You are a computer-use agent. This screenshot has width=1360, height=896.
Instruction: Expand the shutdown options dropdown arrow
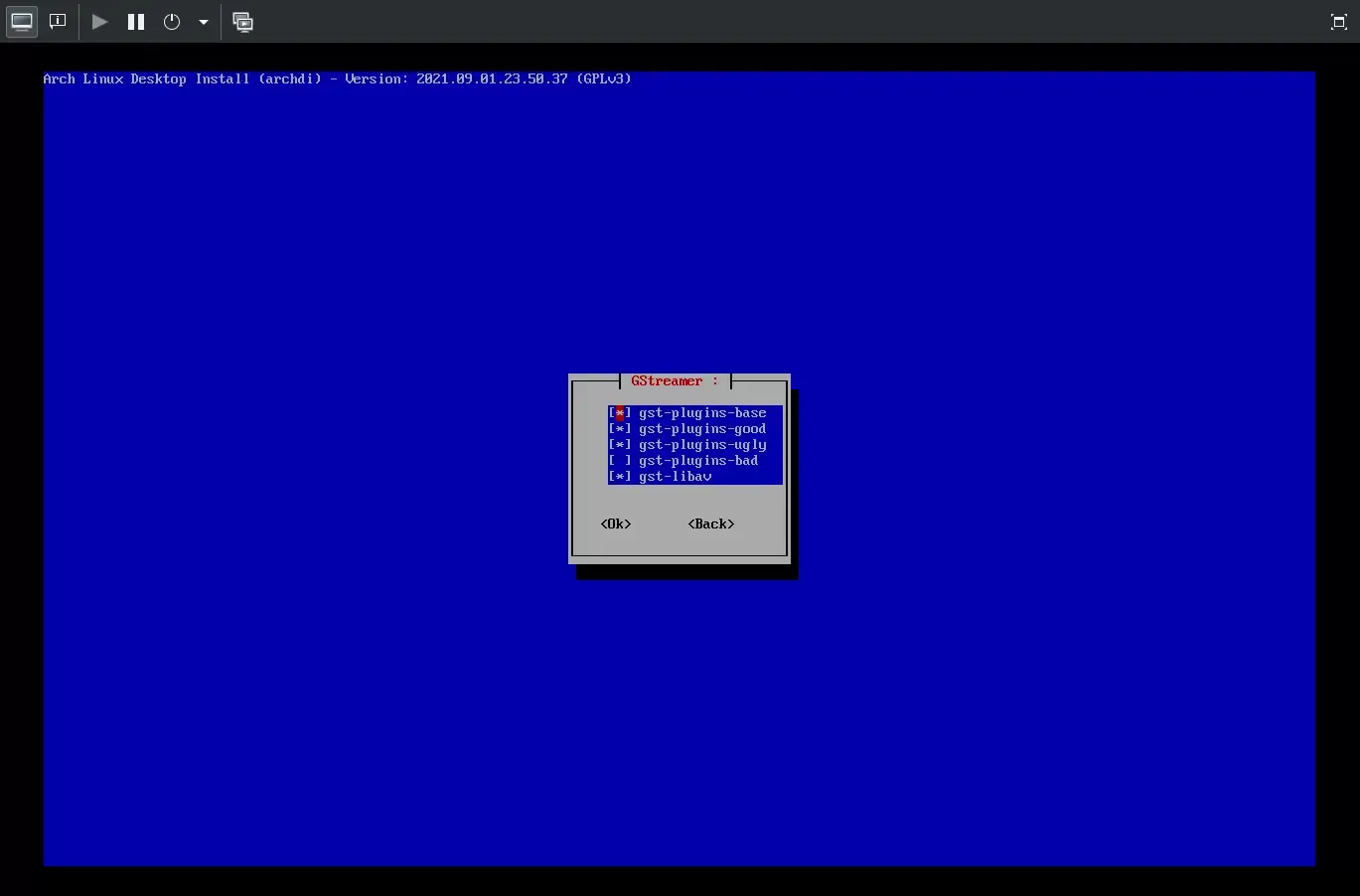(204, 22)
